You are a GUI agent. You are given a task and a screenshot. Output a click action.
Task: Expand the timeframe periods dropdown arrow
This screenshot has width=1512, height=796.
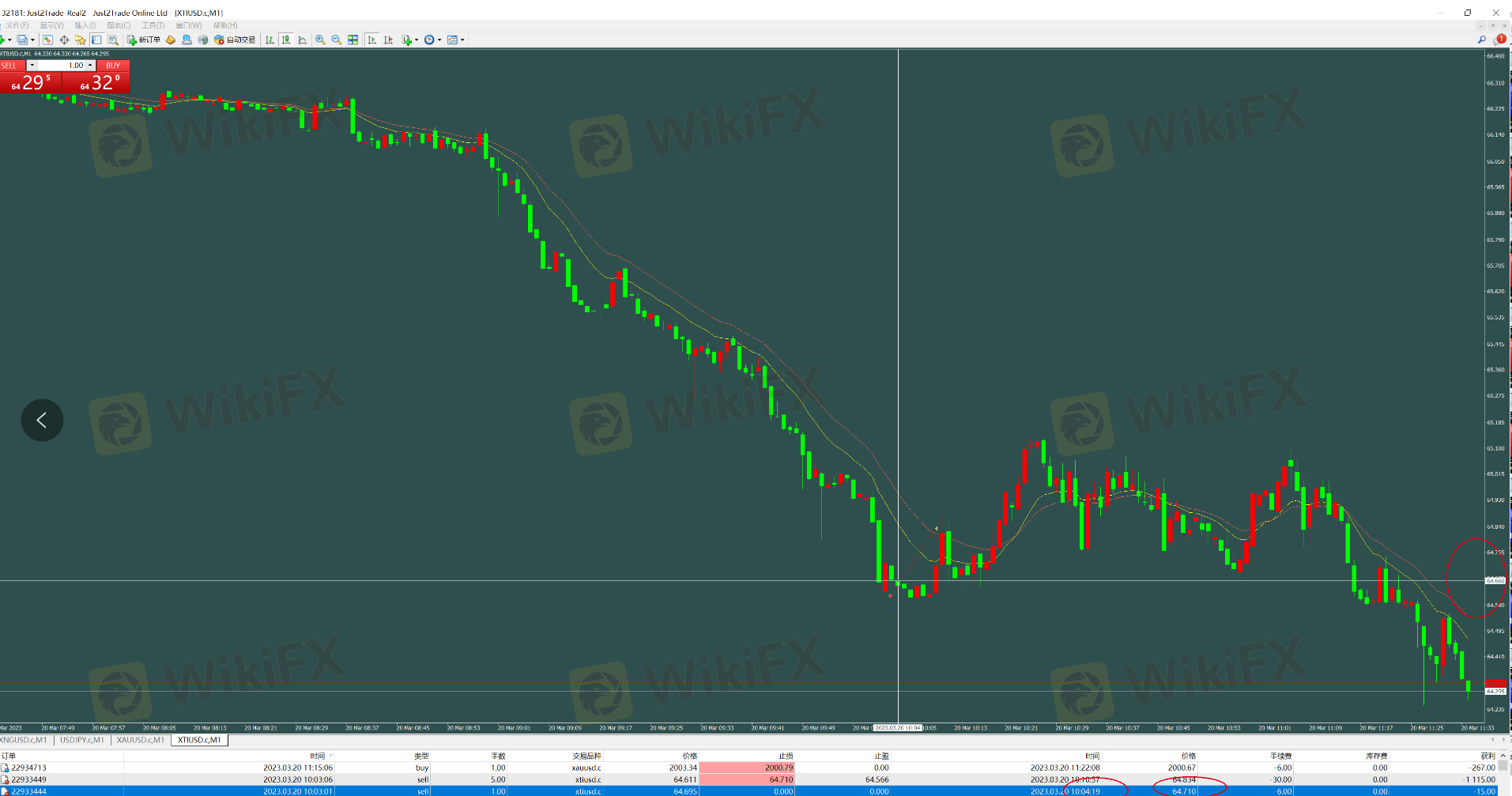click(439, 40)
